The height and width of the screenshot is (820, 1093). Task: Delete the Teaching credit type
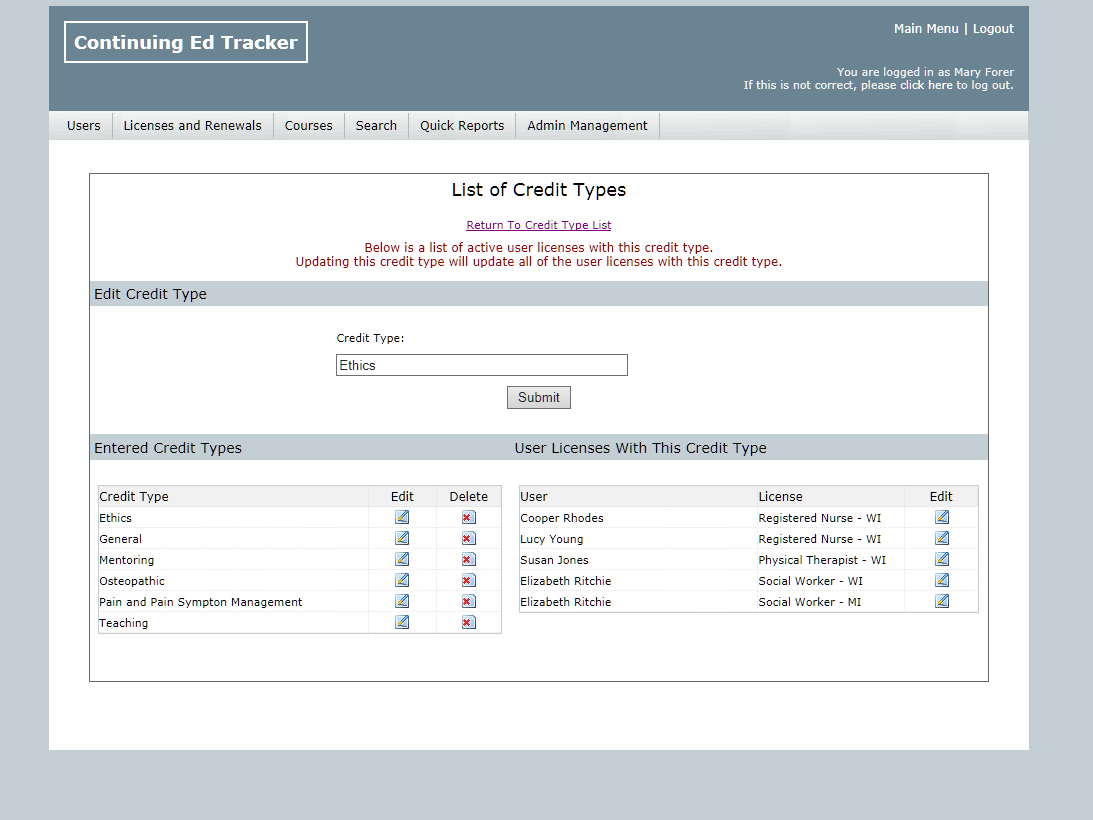(468, 622)
